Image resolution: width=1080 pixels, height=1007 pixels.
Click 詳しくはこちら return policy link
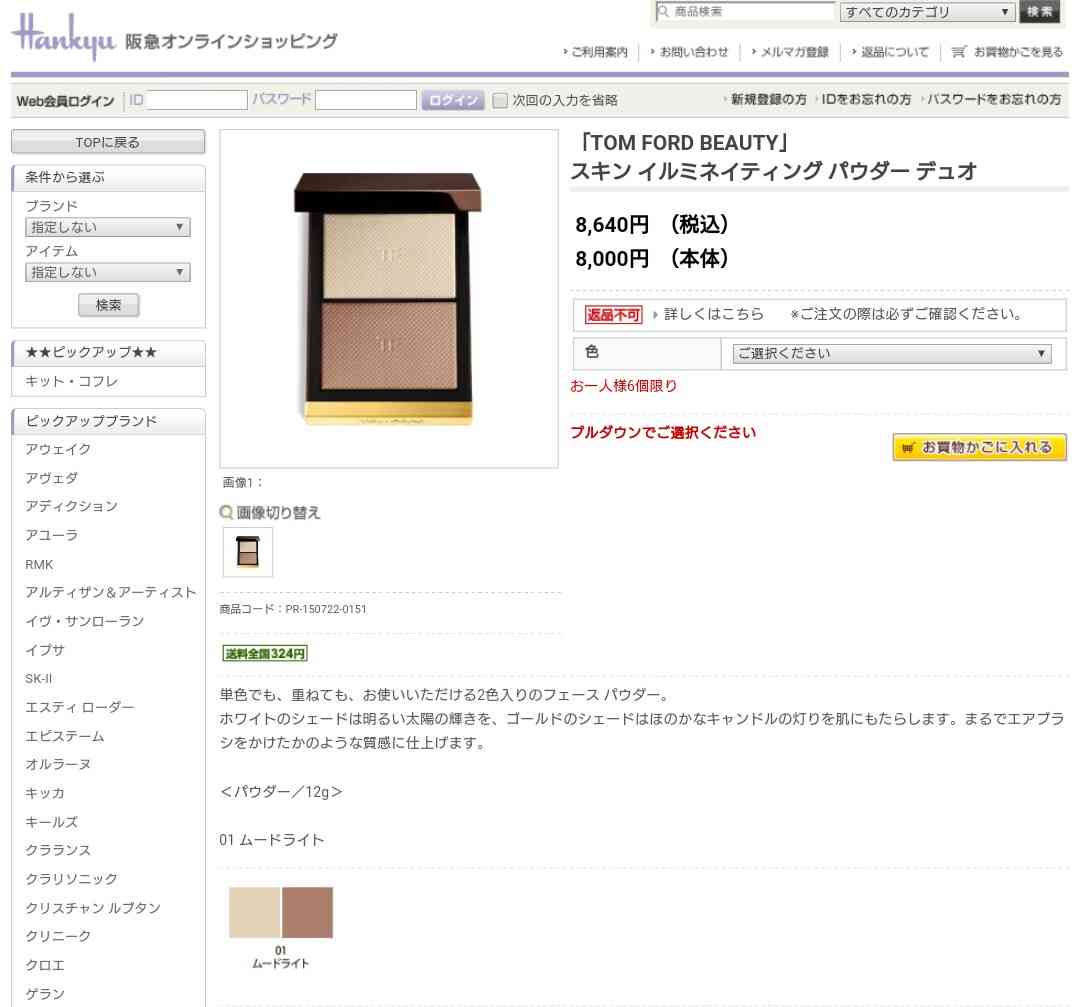point(714,314)
